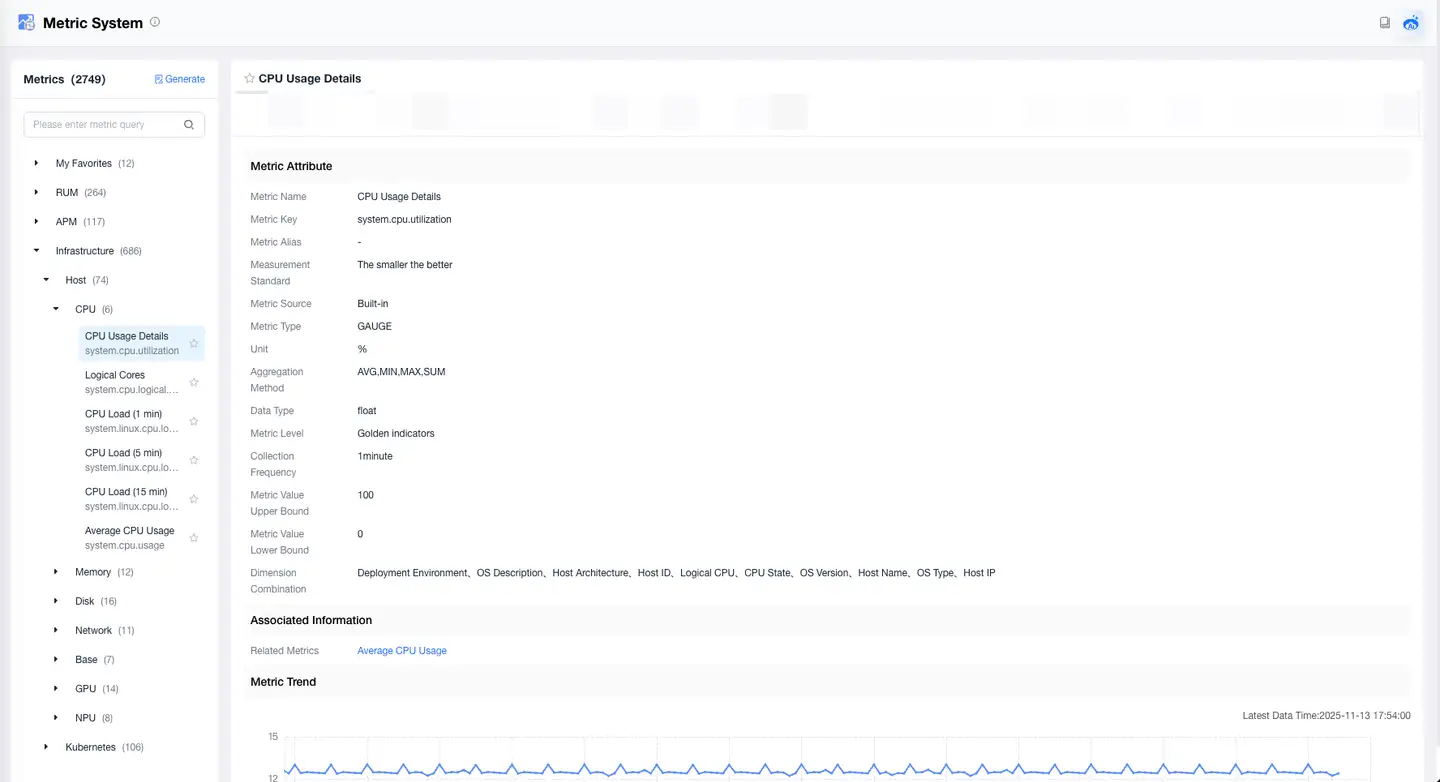
Task: Expand the Kubernetes category arrow
Action: [x=46, y=747]
